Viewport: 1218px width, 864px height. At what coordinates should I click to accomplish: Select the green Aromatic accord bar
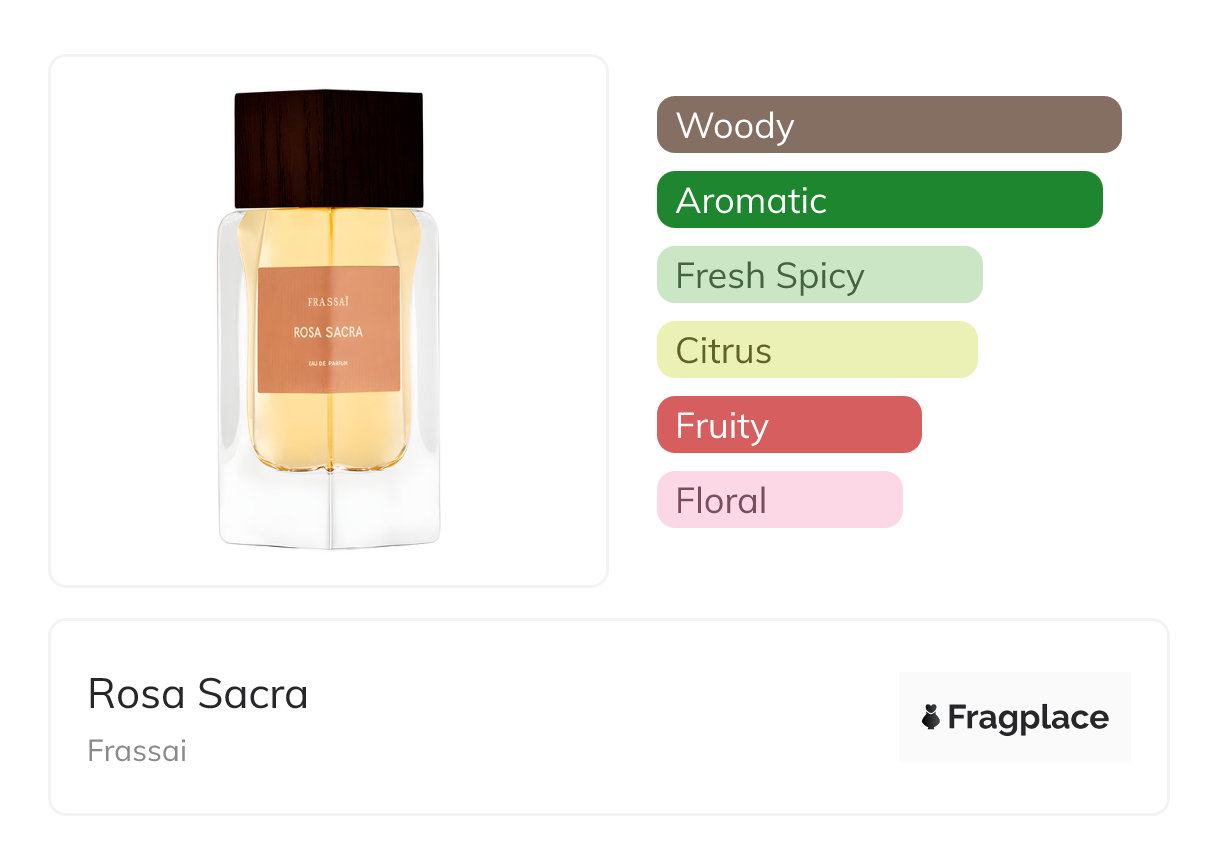[x=879, y=200]
